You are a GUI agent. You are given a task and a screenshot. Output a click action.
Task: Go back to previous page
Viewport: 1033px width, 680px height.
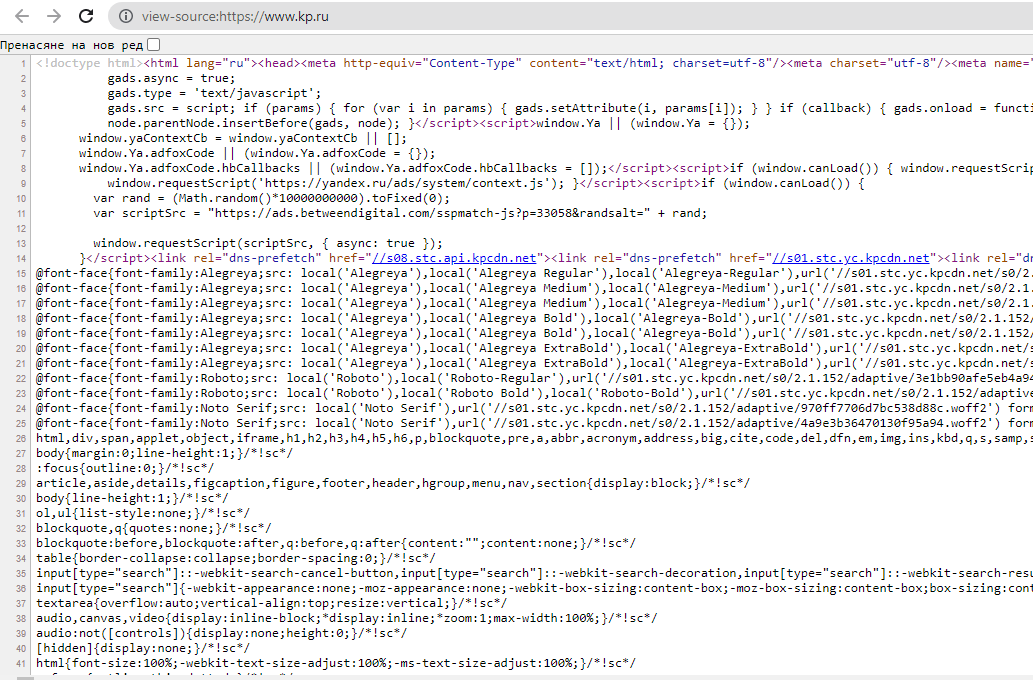(x=22, y=16)
